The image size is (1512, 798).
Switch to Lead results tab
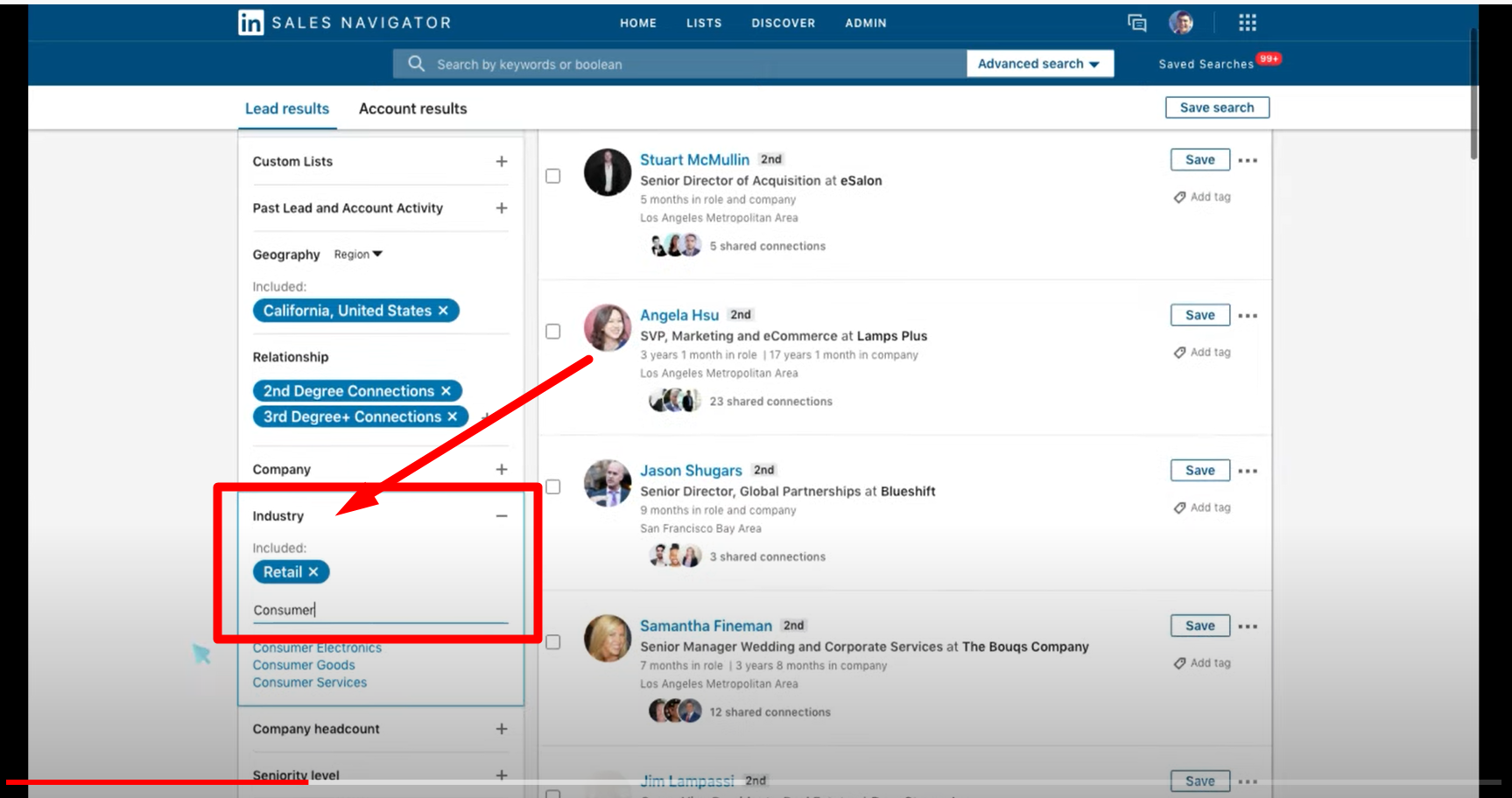click(287, 108)
